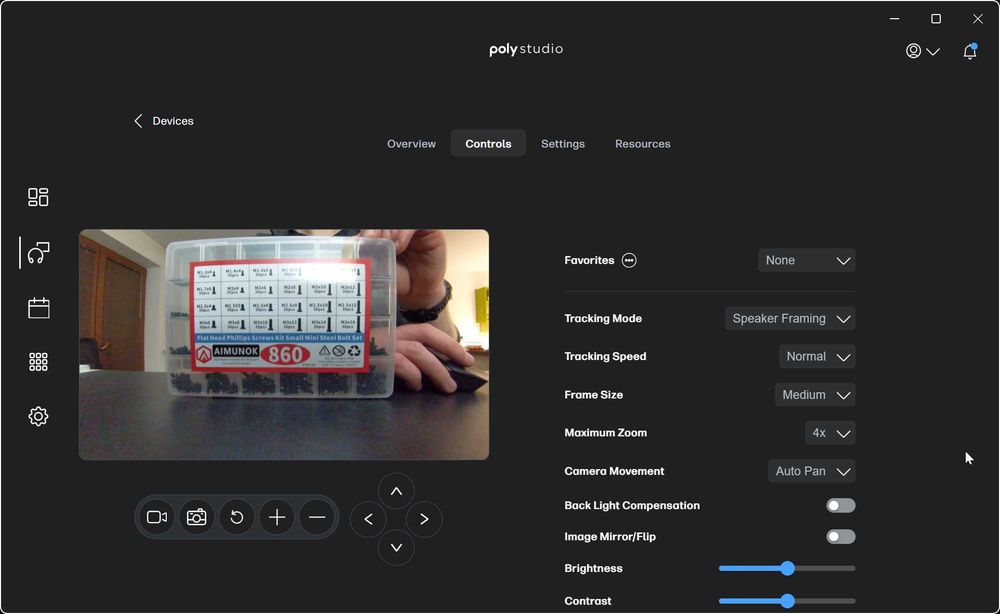Click the camera preview image
Viewport: 1000px width, 614px height.
[x=284, y=344]
